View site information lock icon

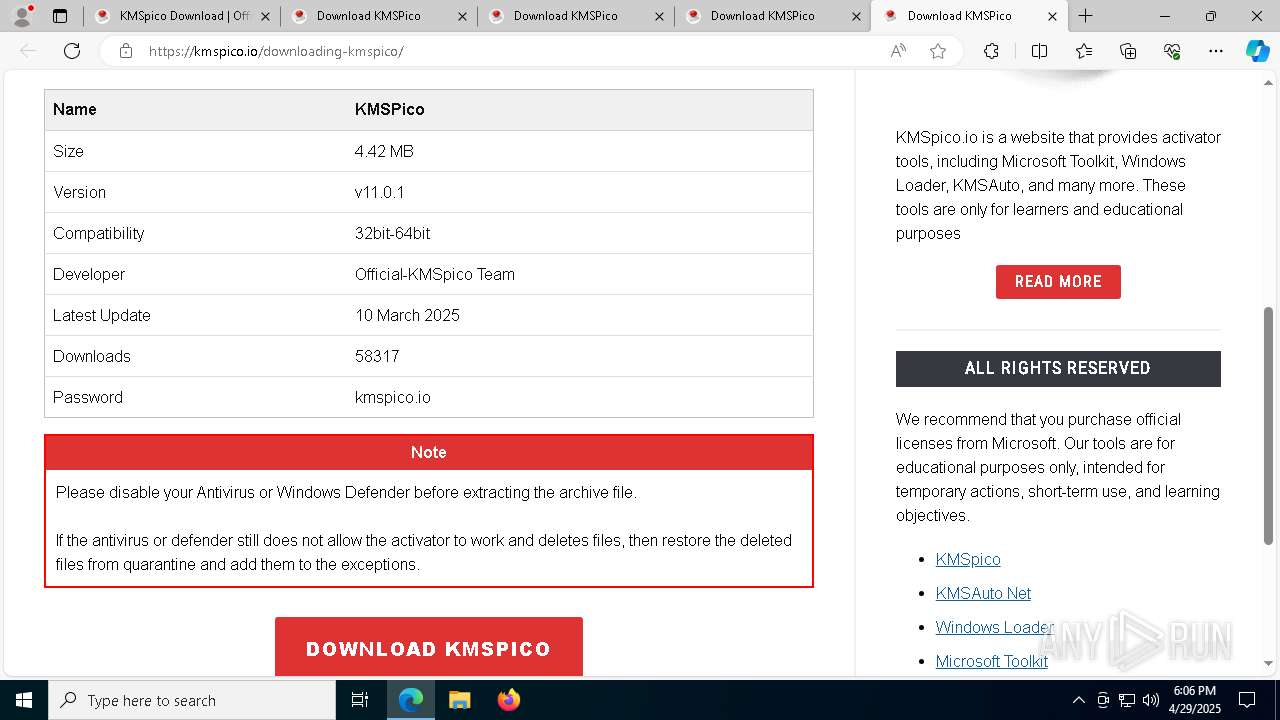pos(126,51)
